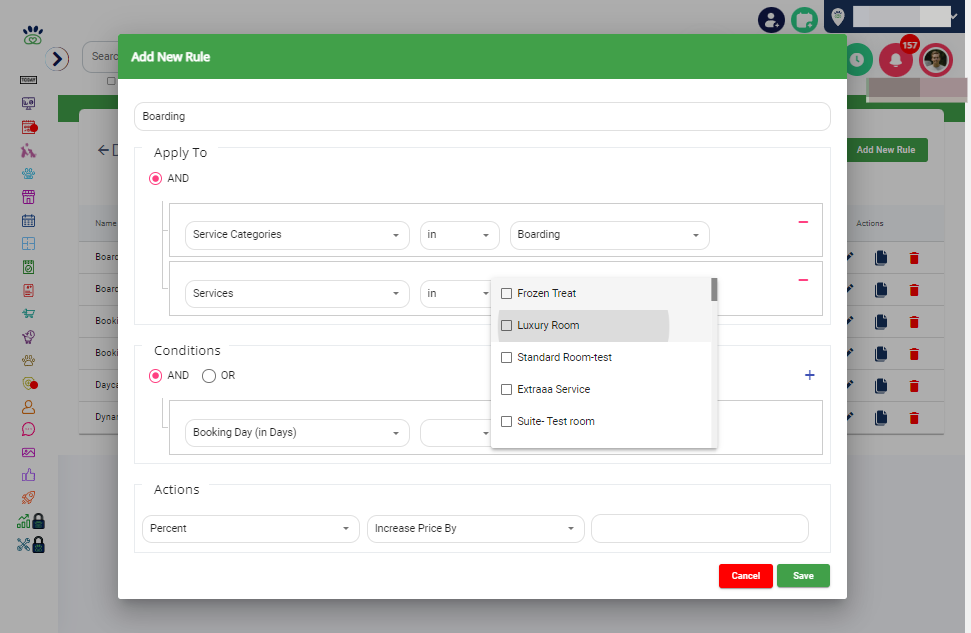Remove the Service Categories rule with its minus

point(803,222)
